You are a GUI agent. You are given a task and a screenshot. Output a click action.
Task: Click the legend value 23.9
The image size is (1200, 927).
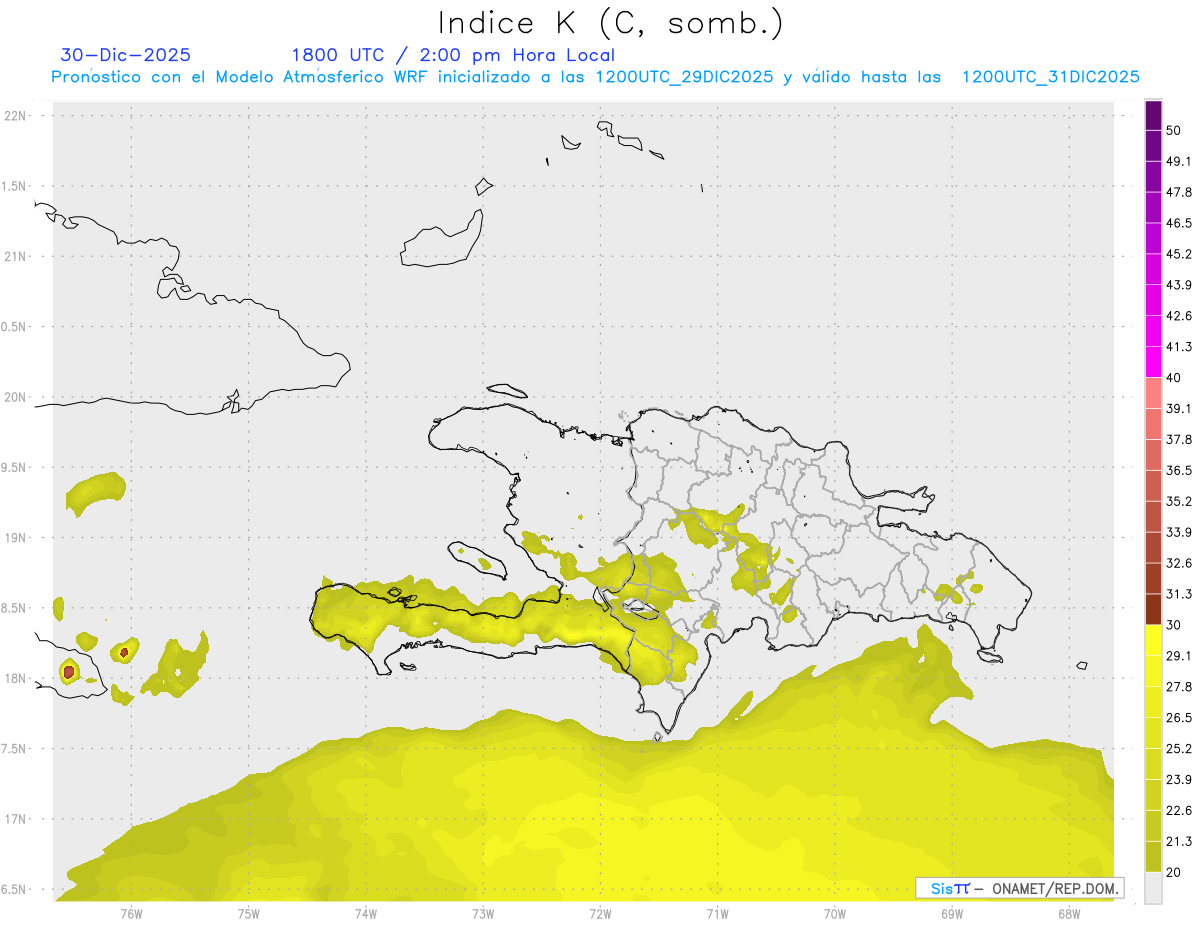click(1179, 780)
